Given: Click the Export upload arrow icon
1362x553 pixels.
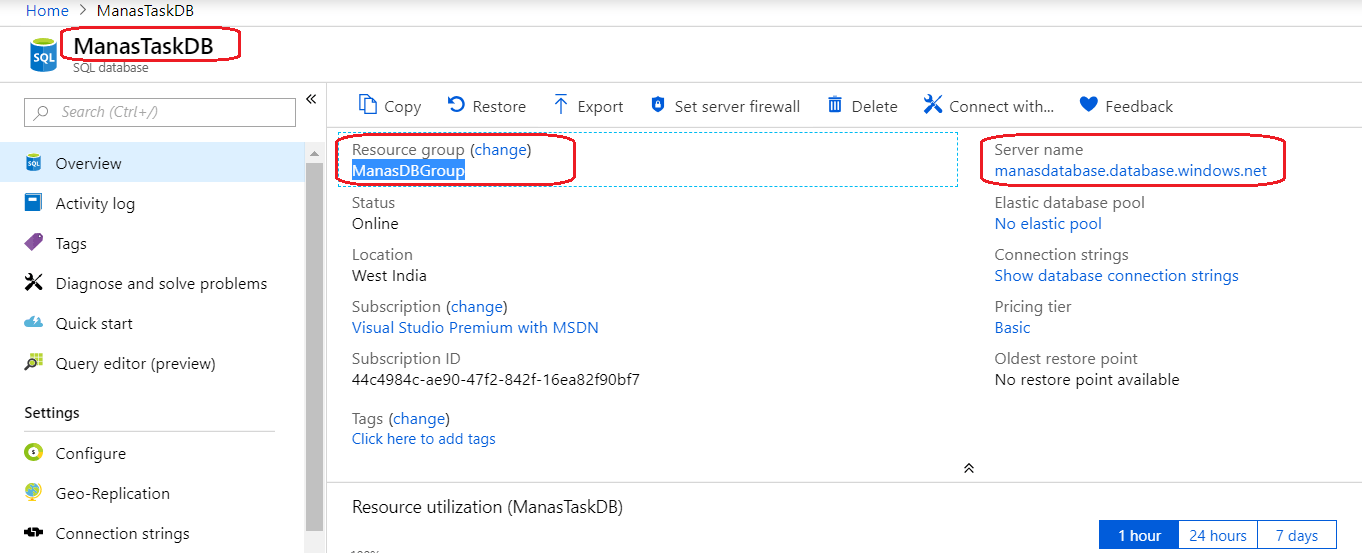Looking at the screenshot, I should coord(560,105).
